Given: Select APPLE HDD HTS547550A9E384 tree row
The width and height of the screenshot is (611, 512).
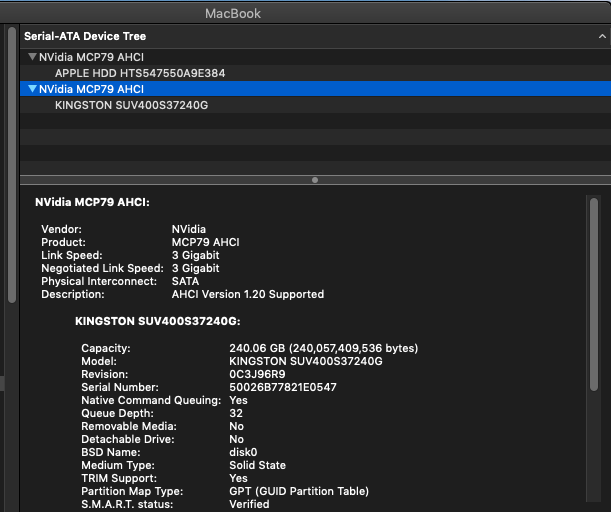Looking at the screenshot, I should click(x=315, y=73).
